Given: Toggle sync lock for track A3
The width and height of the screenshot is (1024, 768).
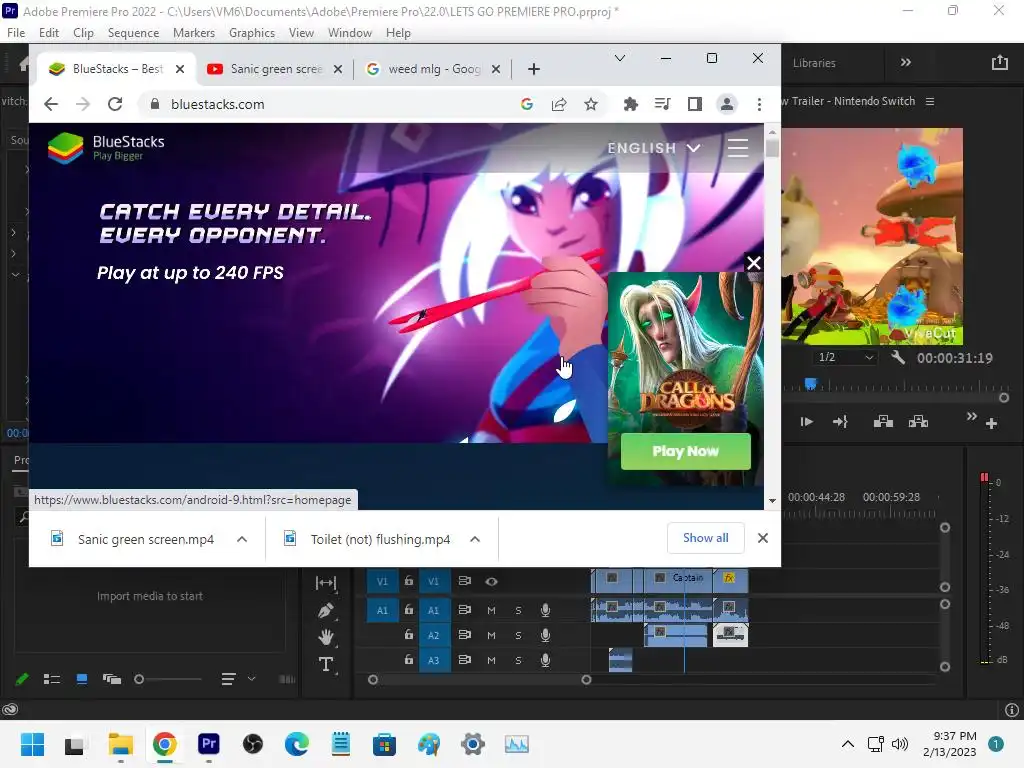Looking at the screenshot, I should pyautogui.click(x=464, y=660).
